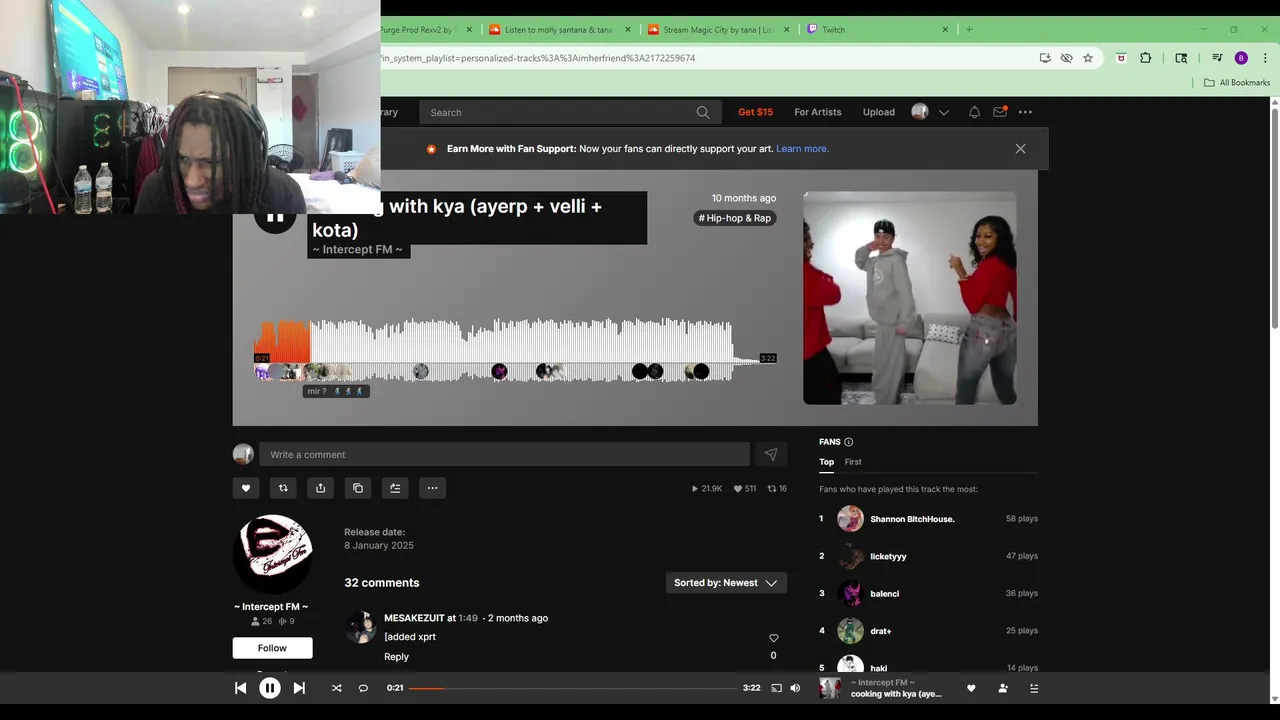The height and width of the screenshot is (720, 1280).
Task: Add the track to next up
Action: (395, 488)
